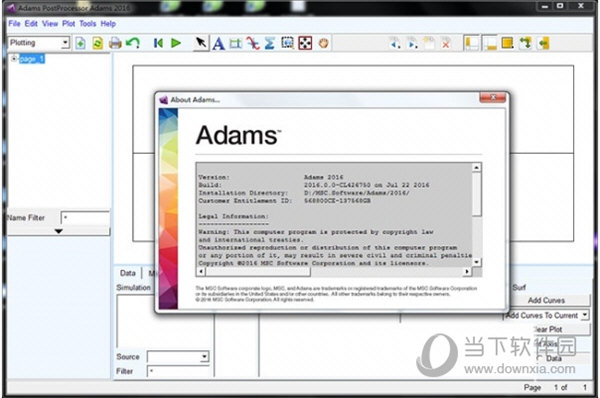Click the green undo arrow icon
This screenshot has height=398, width=600.
coord(133,43)
